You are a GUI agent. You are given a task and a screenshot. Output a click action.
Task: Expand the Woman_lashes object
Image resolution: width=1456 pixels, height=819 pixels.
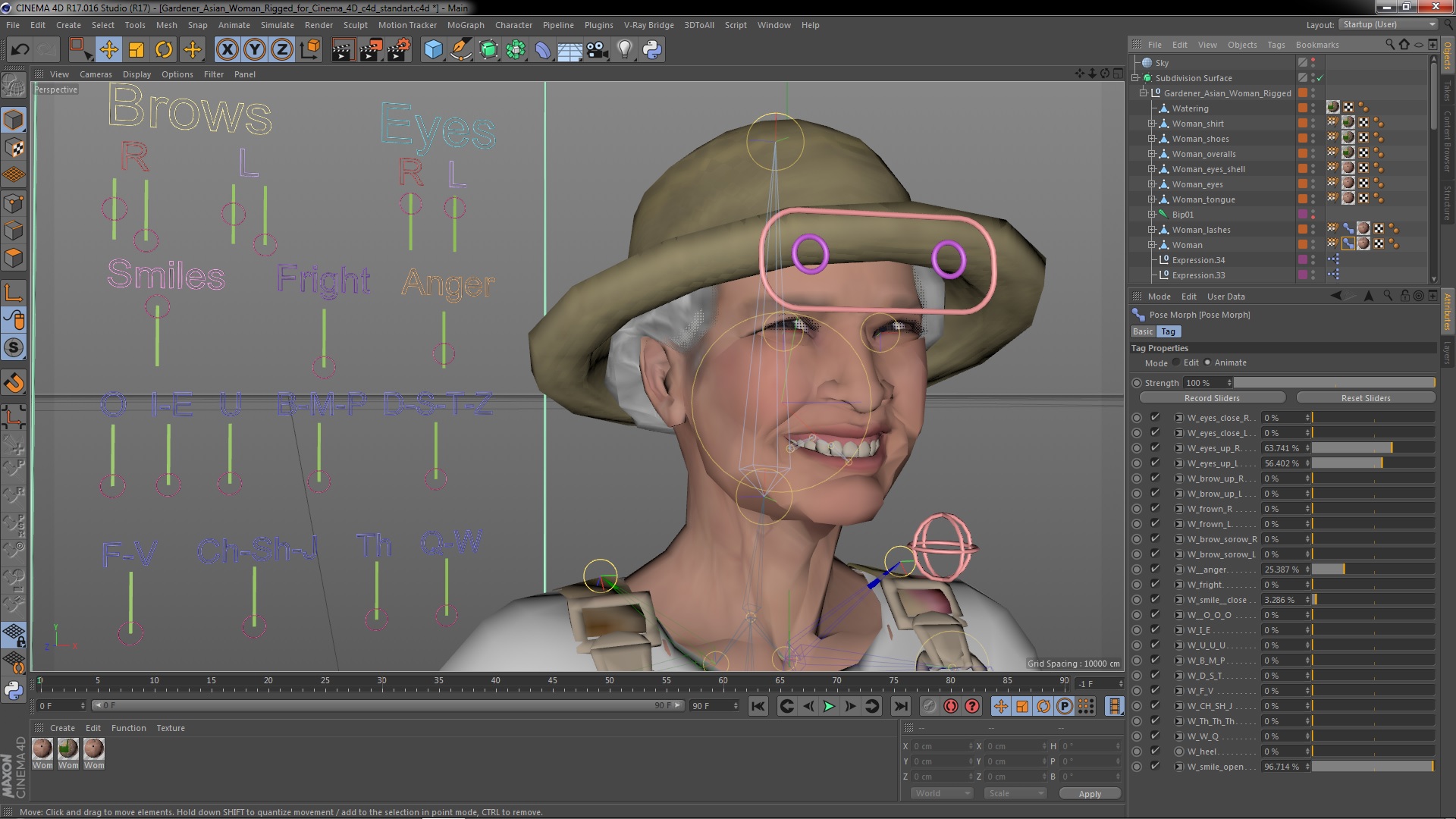tap(1152, 230)
